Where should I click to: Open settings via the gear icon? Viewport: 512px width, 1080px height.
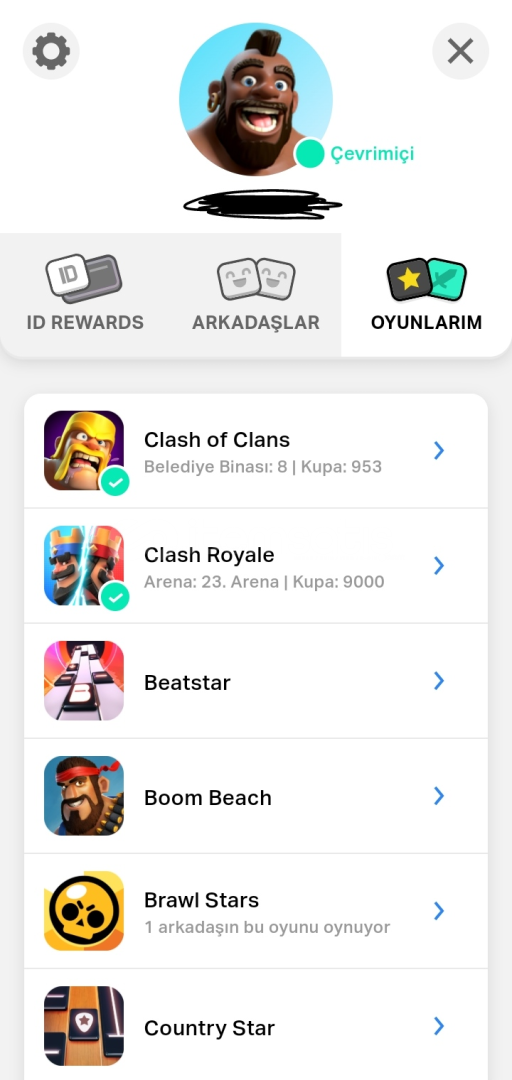click(x=51, y=51)
